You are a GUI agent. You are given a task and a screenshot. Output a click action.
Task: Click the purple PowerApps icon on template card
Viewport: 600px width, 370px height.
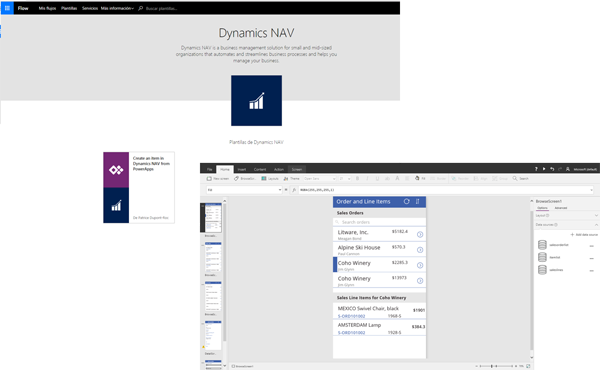pos(116,170)
